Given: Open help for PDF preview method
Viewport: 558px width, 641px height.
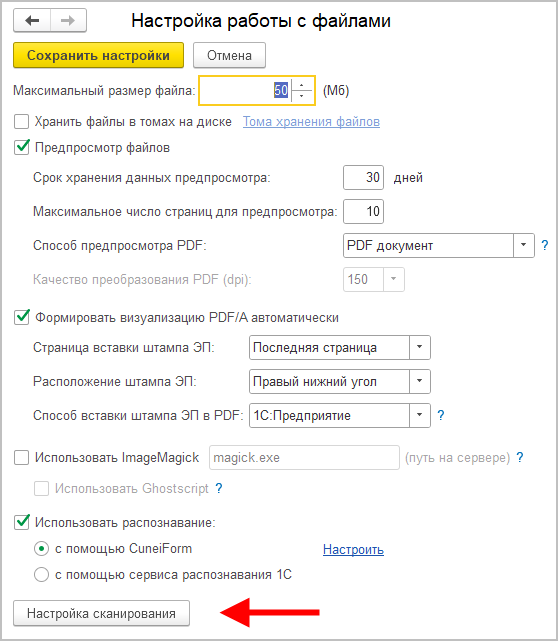Looking at the screenshot, I should 545,245.
